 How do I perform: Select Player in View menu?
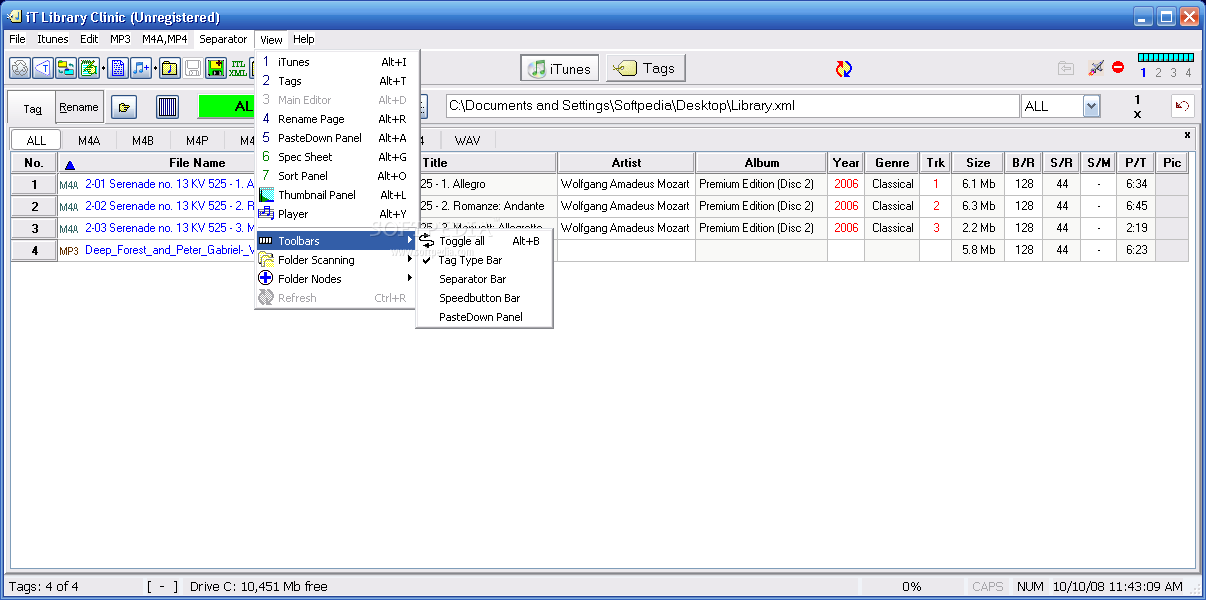(336, 214)
